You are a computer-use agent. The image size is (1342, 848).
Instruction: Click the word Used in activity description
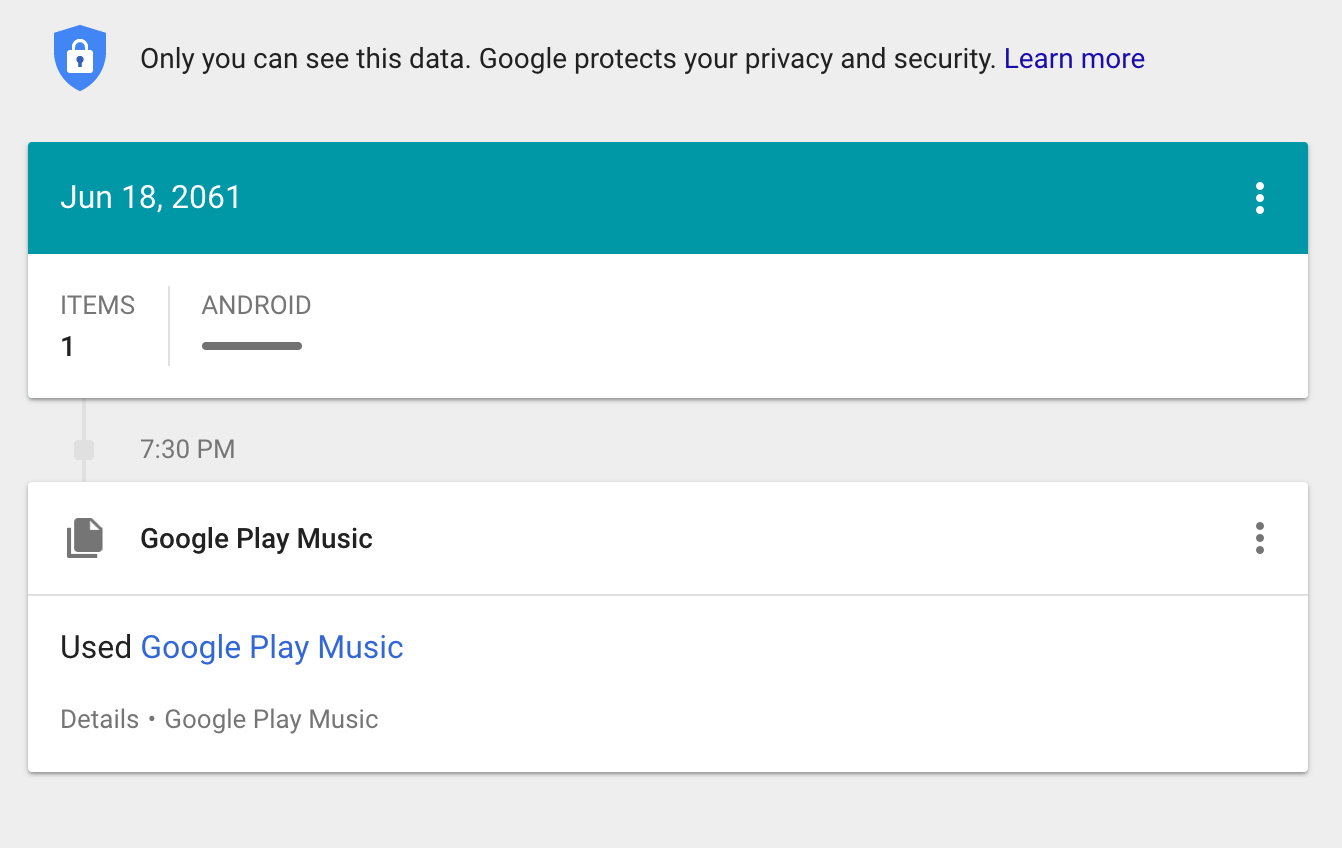pyautogui.click(x=96, y=647)
